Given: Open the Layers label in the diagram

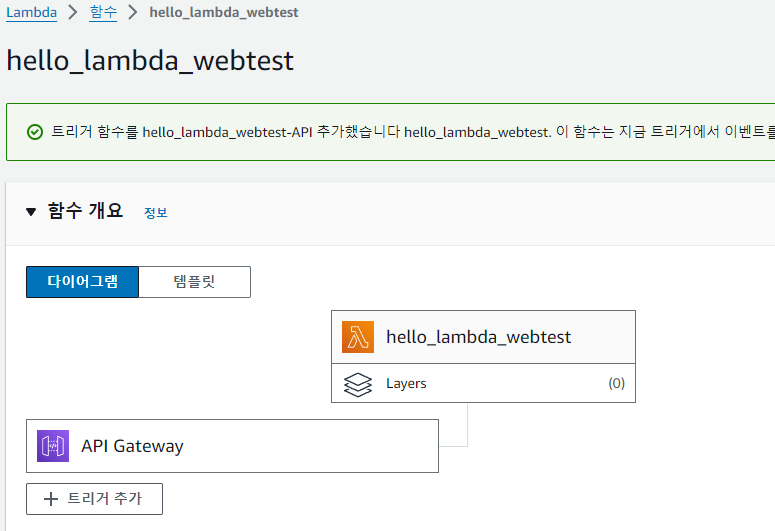Looking at the screenshot, I should click(x=406, y=384).
